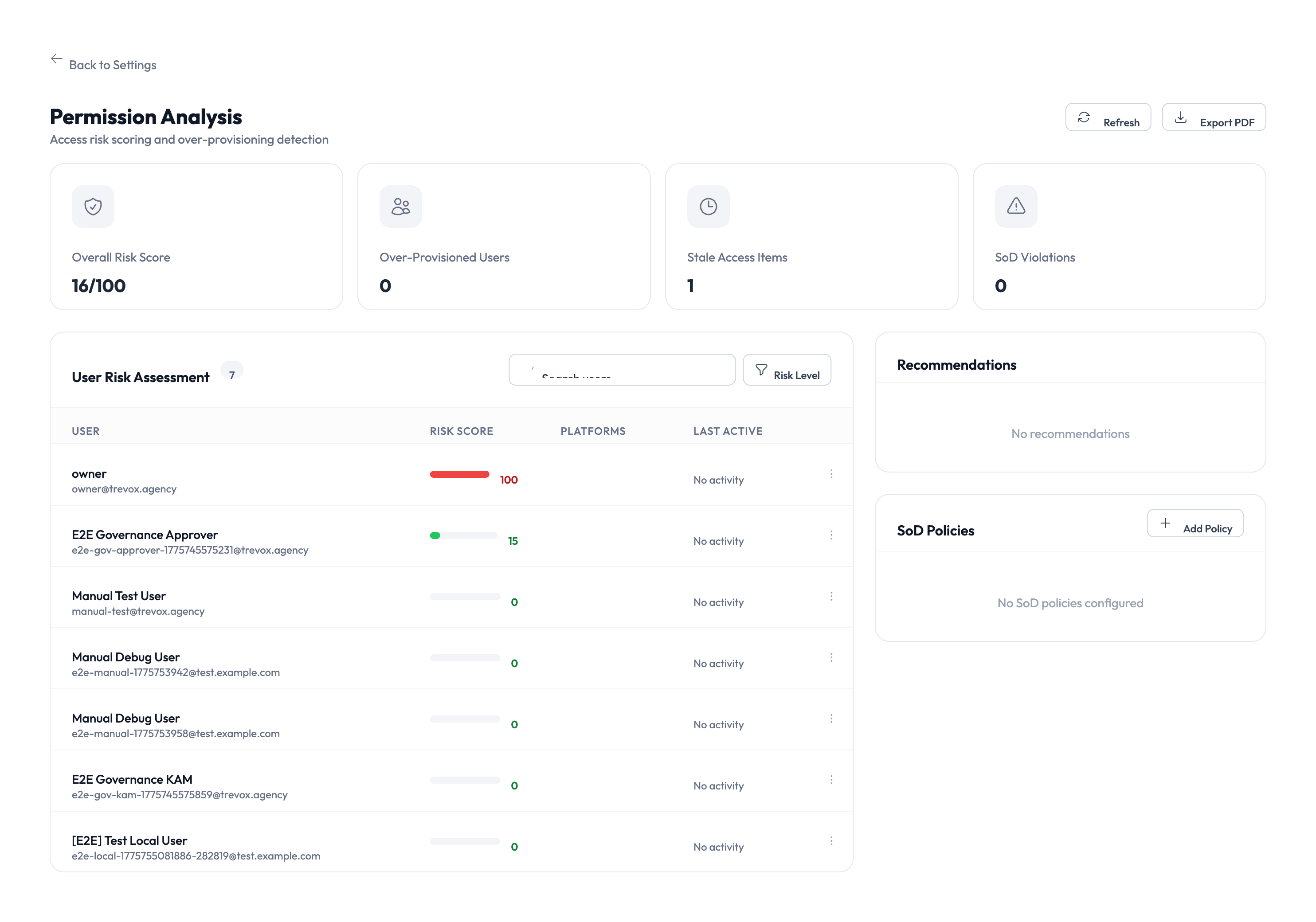Viewport: 1316px width, 922px height.
Task: Click the users icon on Over-Provisioned Users card
Action: [x=400, y=206]
